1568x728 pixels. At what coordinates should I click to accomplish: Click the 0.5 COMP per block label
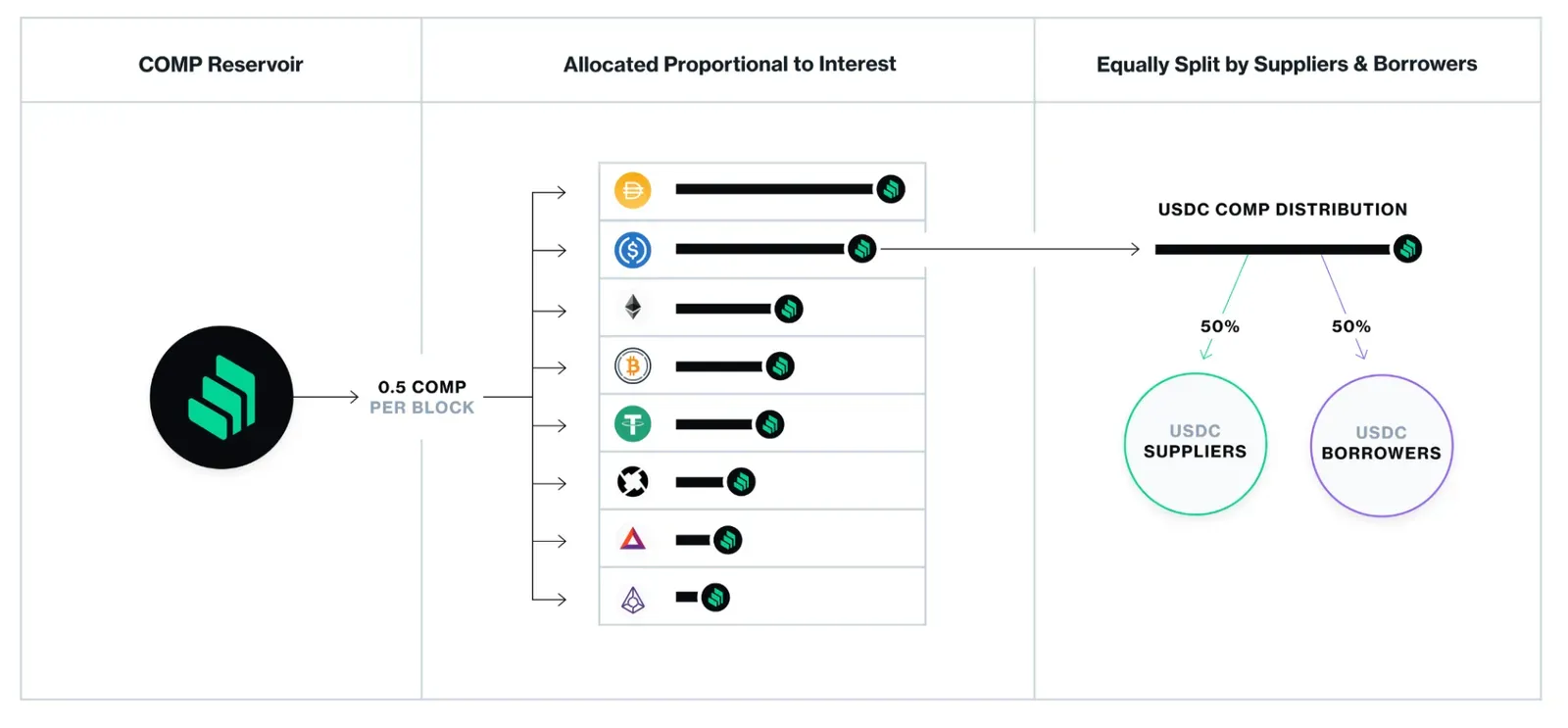click(x=422, y=397)
